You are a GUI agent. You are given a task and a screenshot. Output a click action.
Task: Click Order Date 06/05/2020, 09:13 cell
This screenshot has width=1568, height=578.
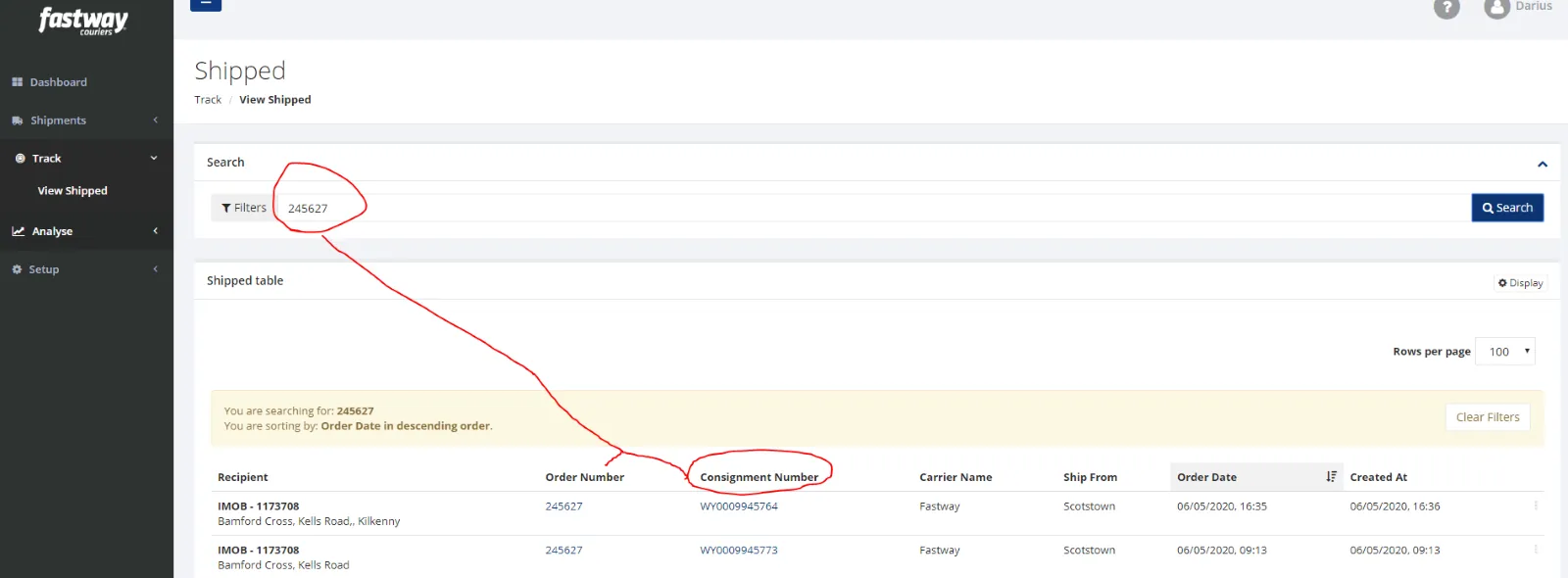pos(1222,551)
